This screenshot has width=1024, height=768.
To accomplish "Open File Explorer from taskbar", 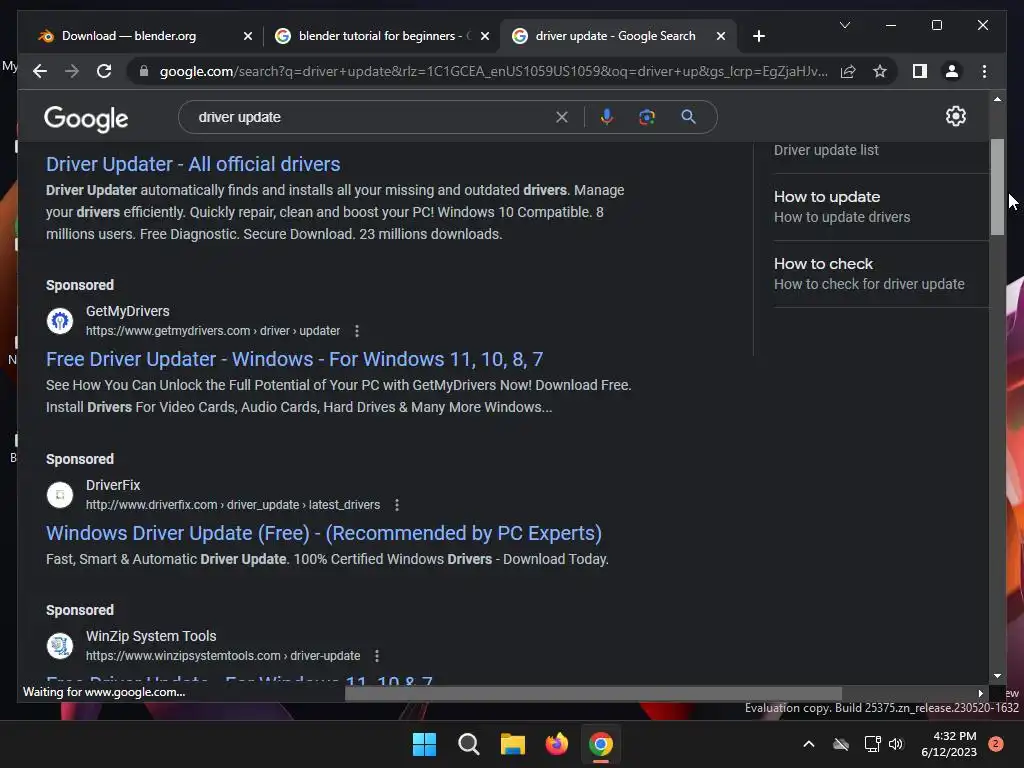I will click(x=513, y=744).
